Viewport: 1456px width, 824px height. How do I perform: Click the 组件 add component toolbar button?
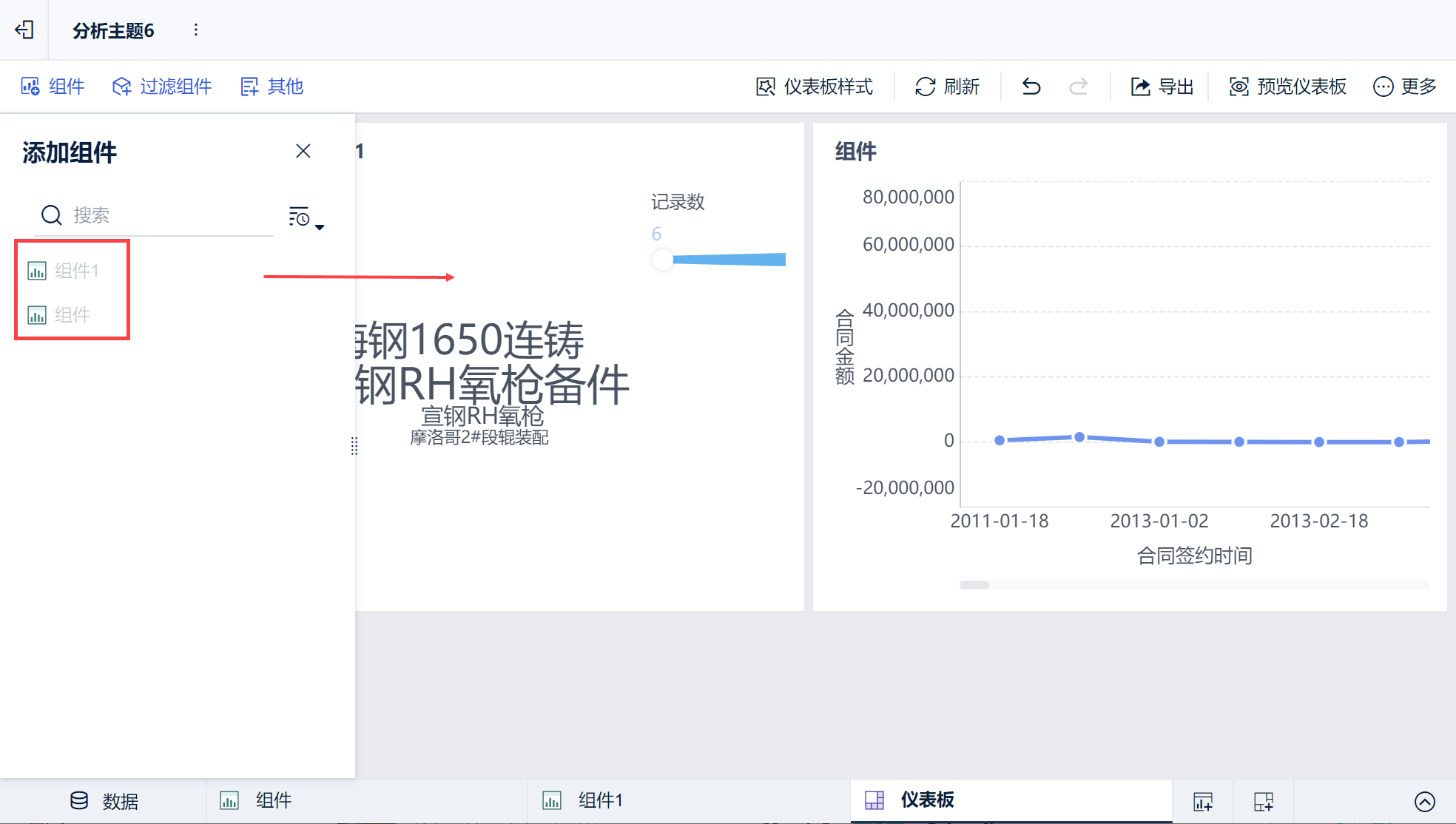click(x=53, y=87)
